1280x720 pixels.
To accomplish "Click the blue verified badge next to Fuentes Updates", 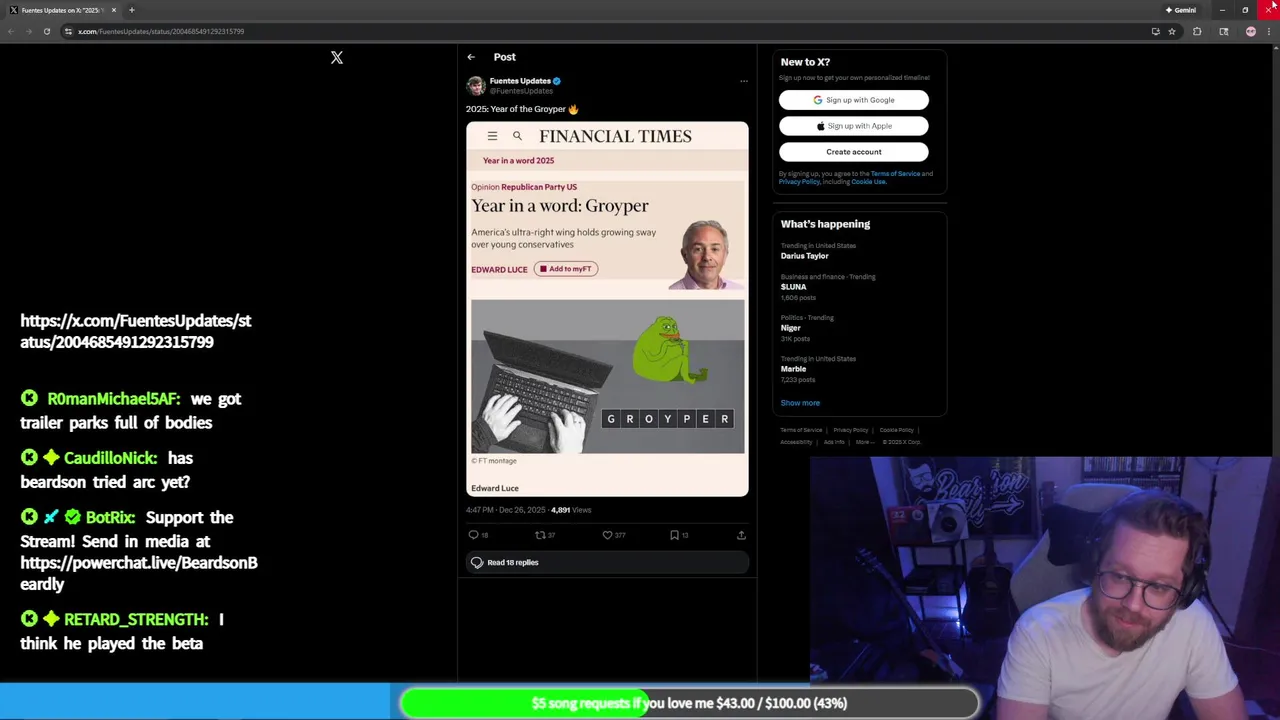I will tap(557, 81).
